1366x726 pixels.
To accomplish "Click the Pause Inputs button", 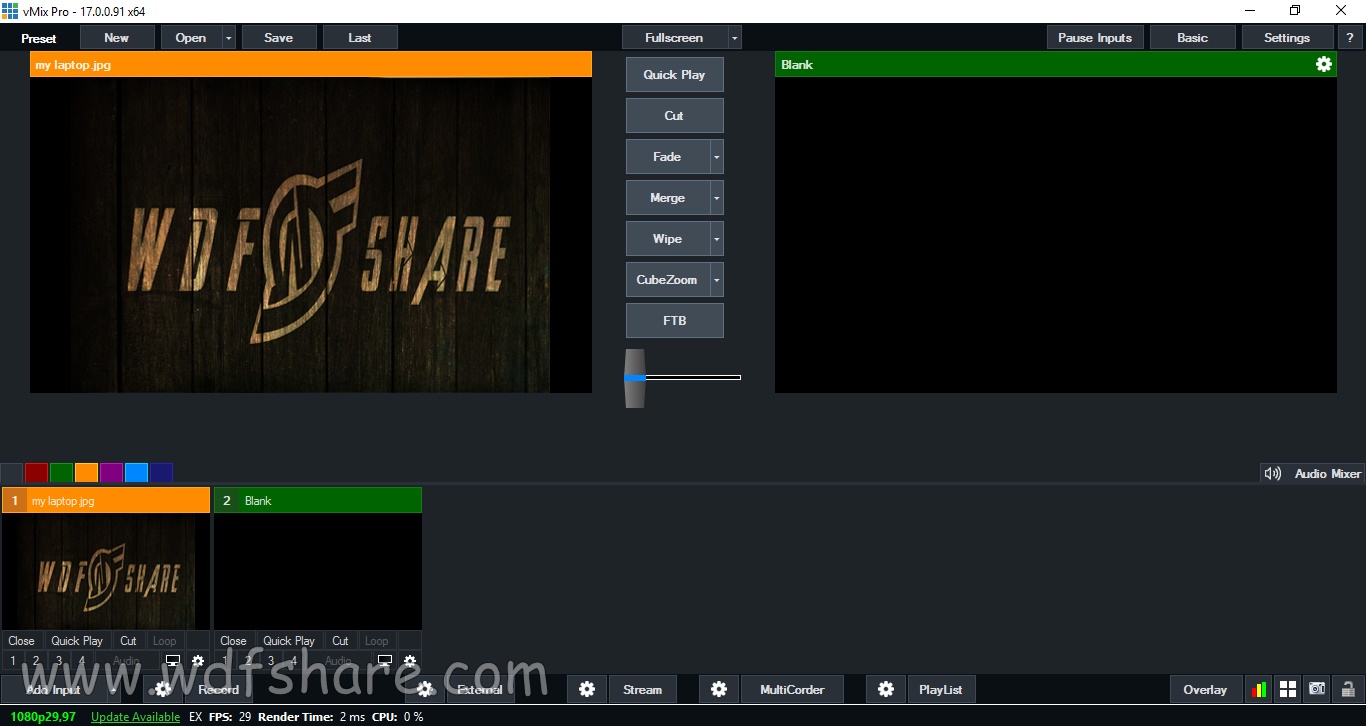I will click(1095, 37).
